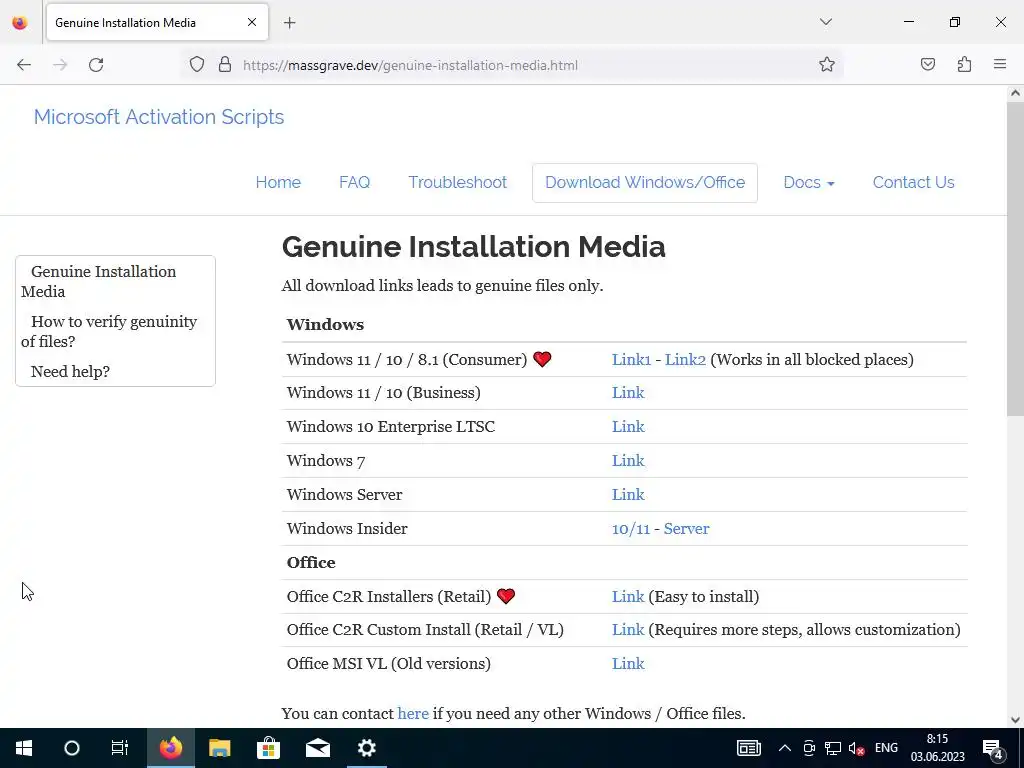
Task: Select Download Windows/Office nav item
Action: tap(645, 182)
